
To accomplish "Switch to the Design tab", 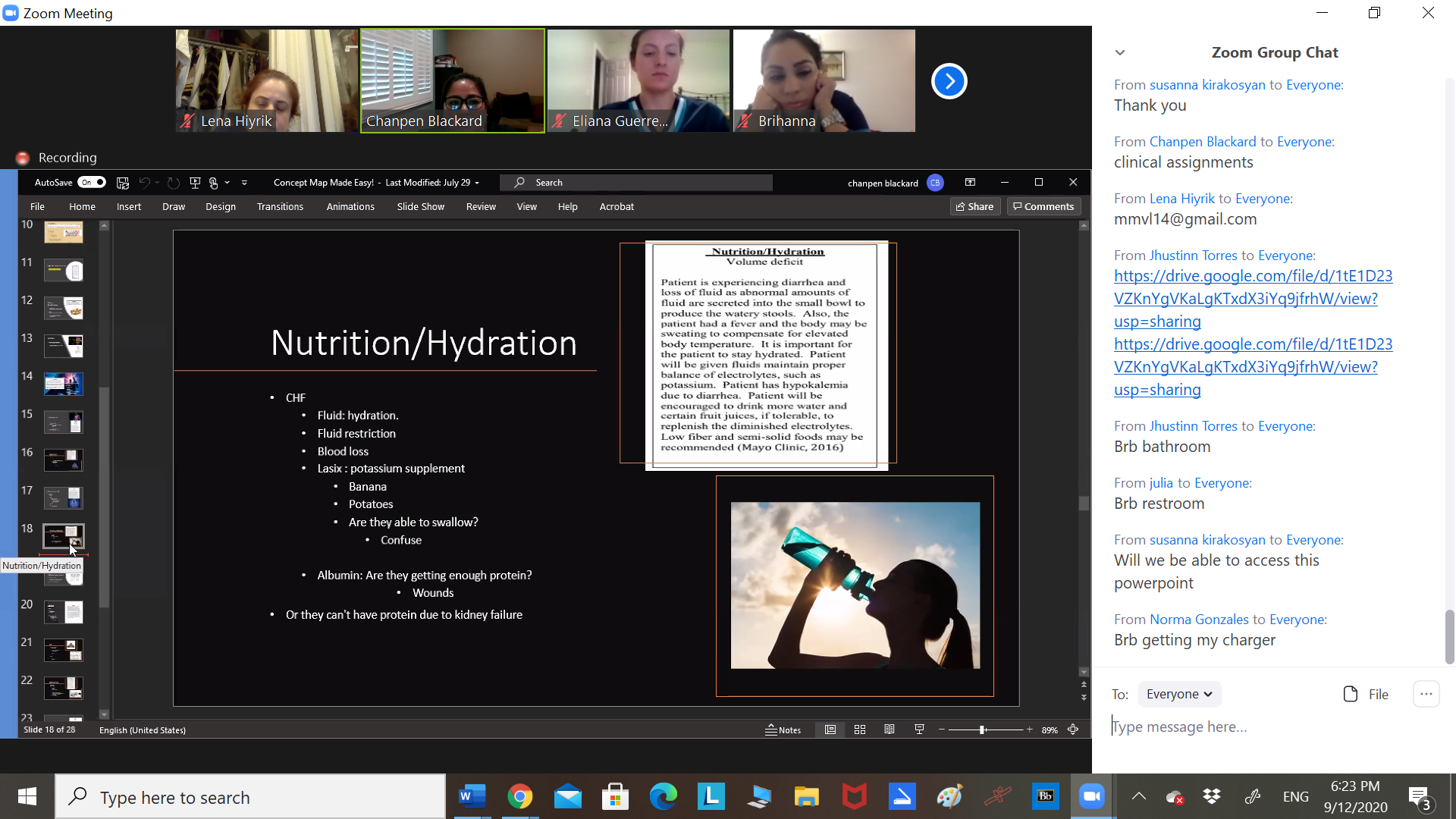I will (x=221, y=206).
